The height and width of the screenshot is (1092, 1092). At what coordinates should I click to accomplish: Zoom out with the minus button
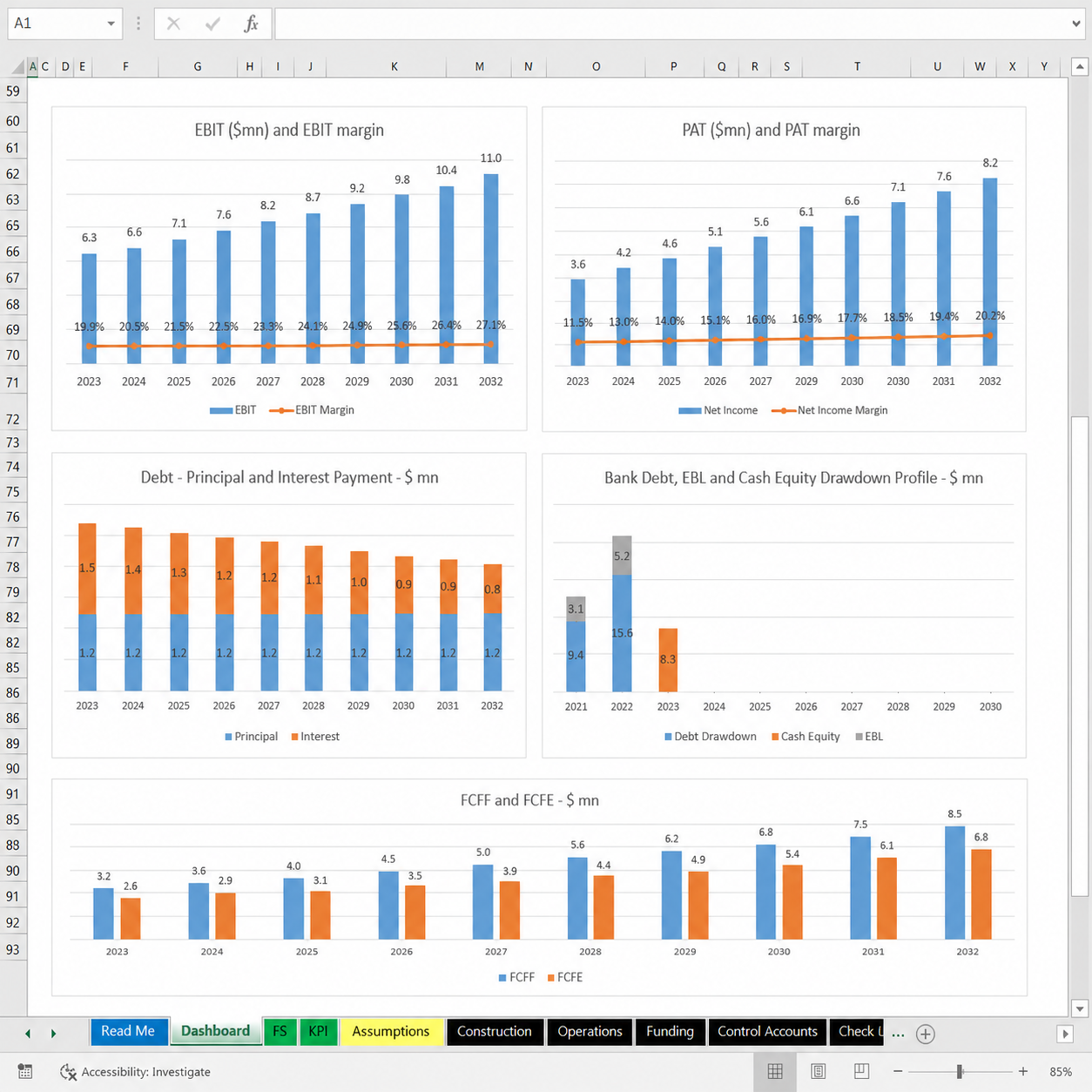click(898, 1071)
